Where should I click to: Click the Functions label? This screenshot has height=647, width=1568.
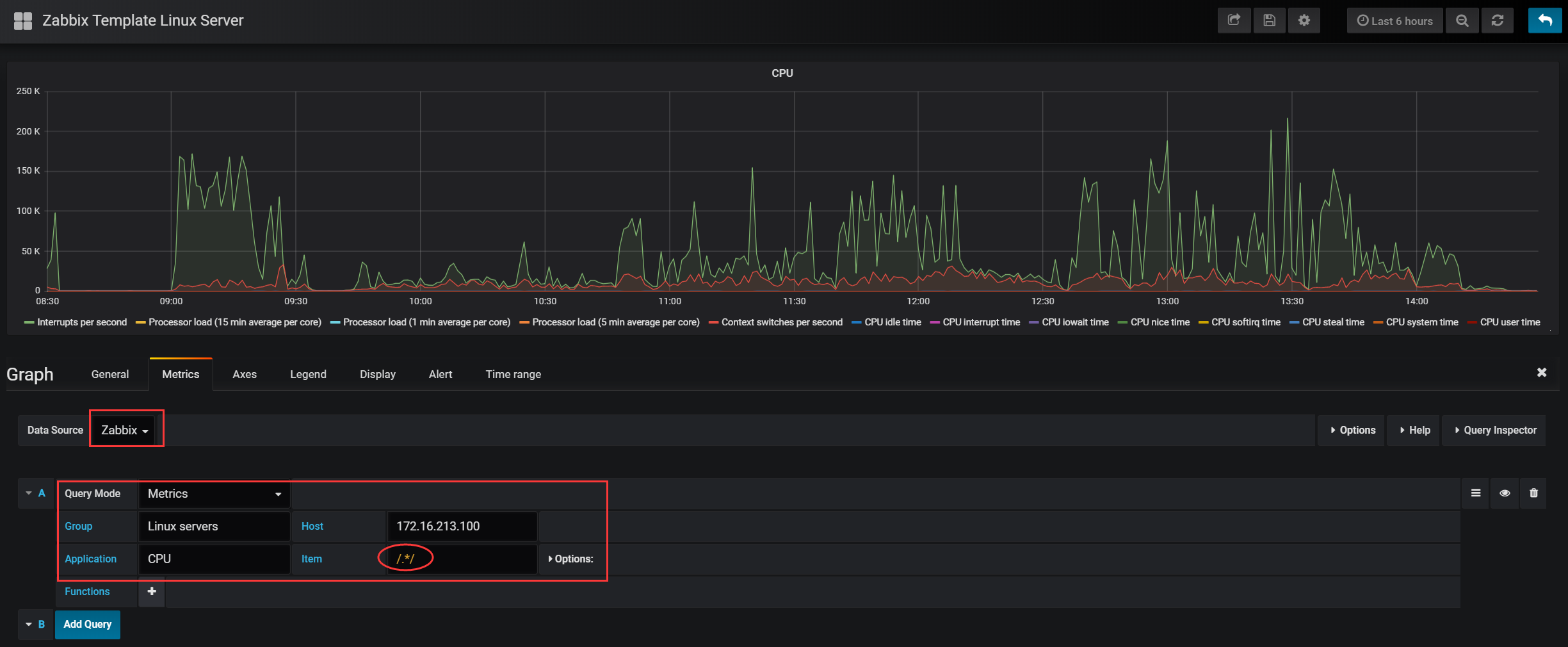point(87,592)
